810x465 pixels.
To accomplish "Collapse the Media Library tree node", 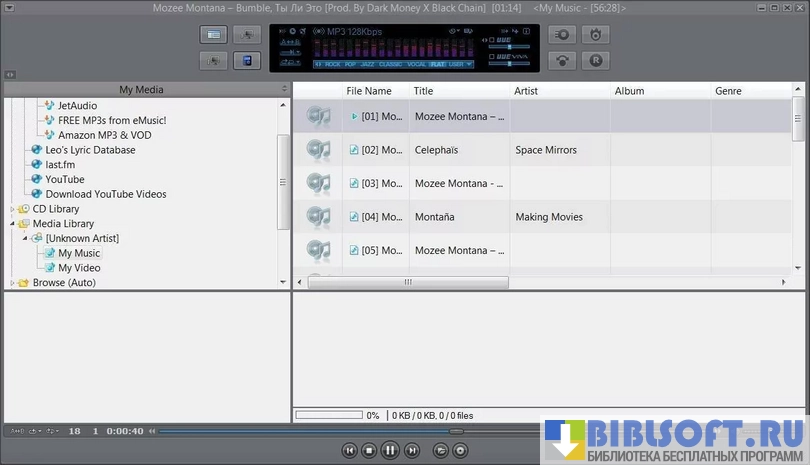I will [x=13, y=224].
